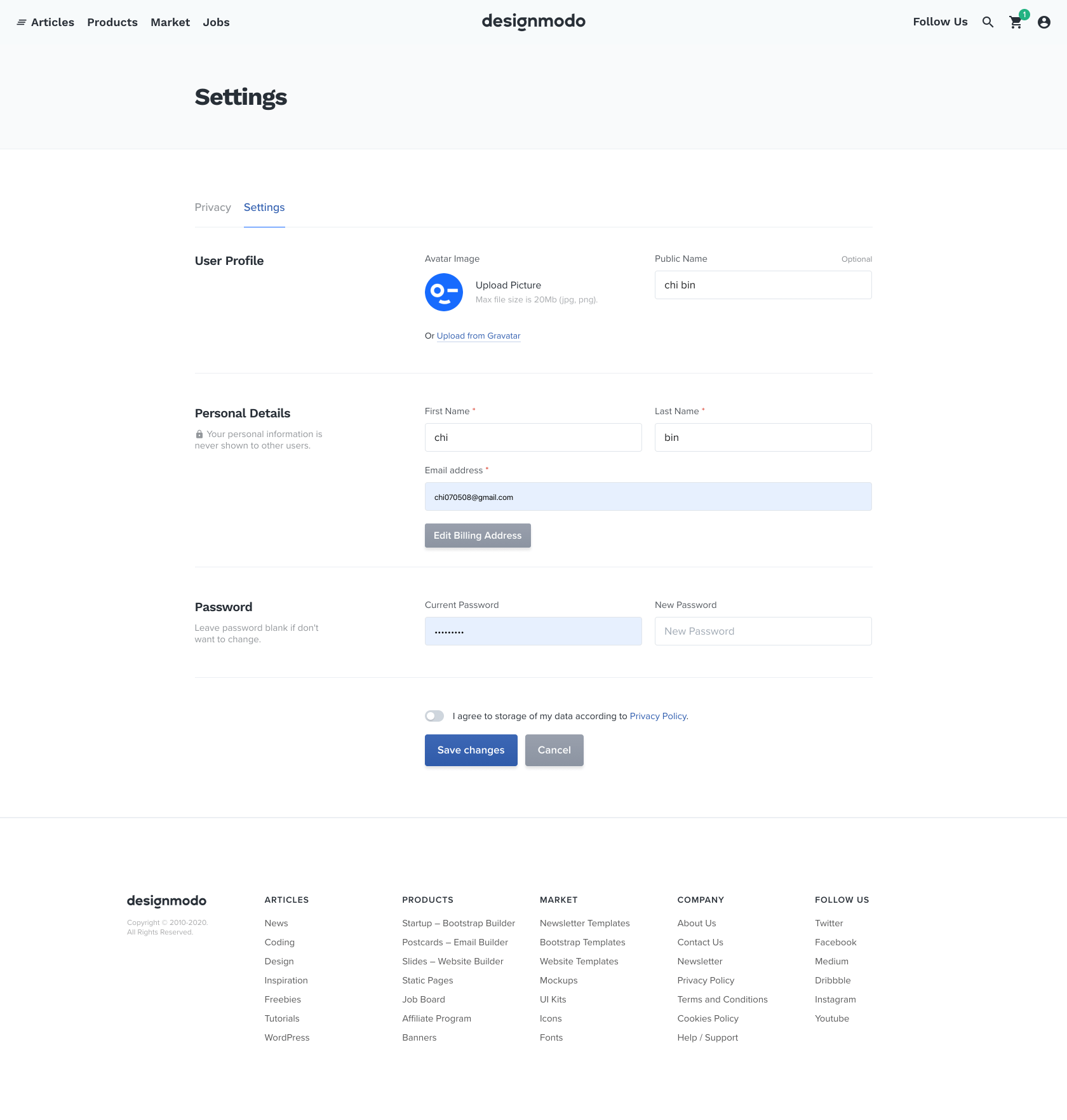
Task: Click the Cancel button
Action: (x=554, y=750)
